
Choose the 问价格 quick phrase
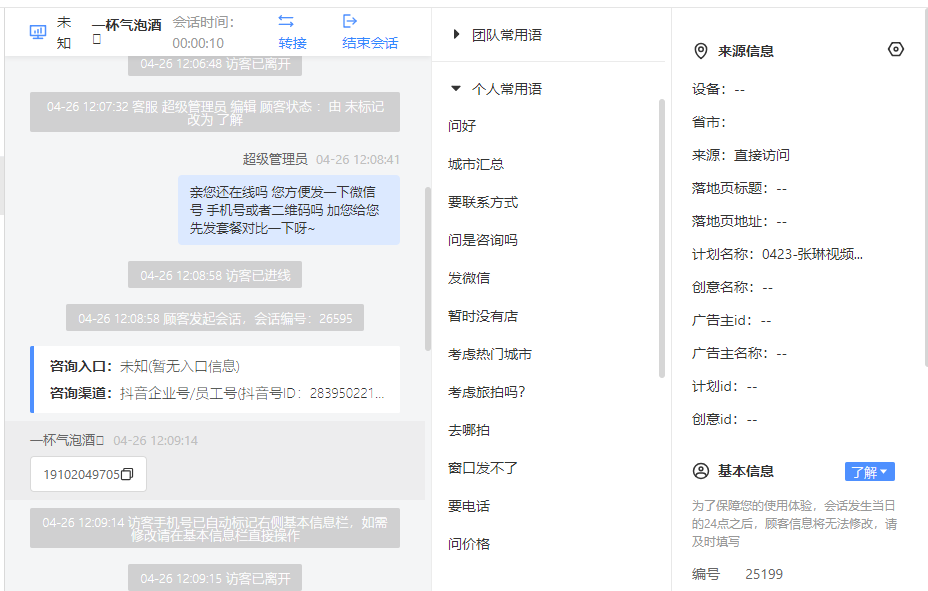point(469,544)
